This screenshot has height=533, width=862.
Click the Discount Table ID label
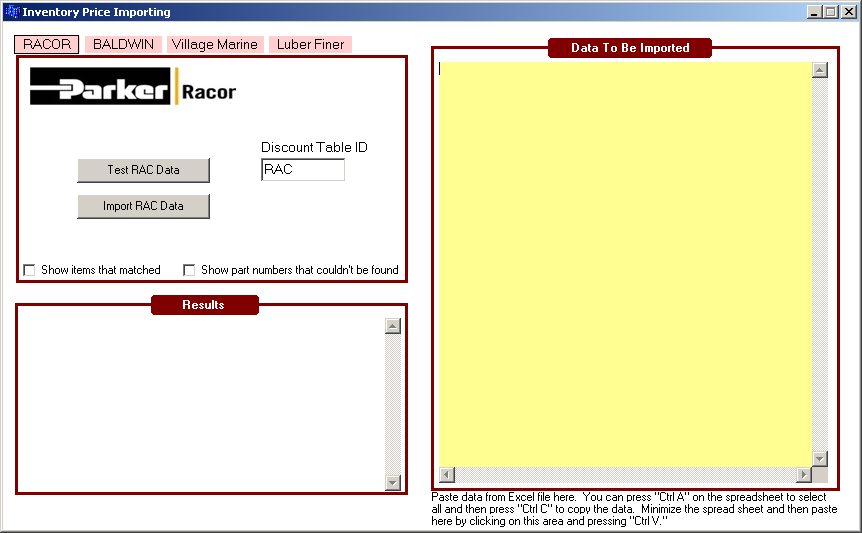pyautogui.click(x=314, y=147)
